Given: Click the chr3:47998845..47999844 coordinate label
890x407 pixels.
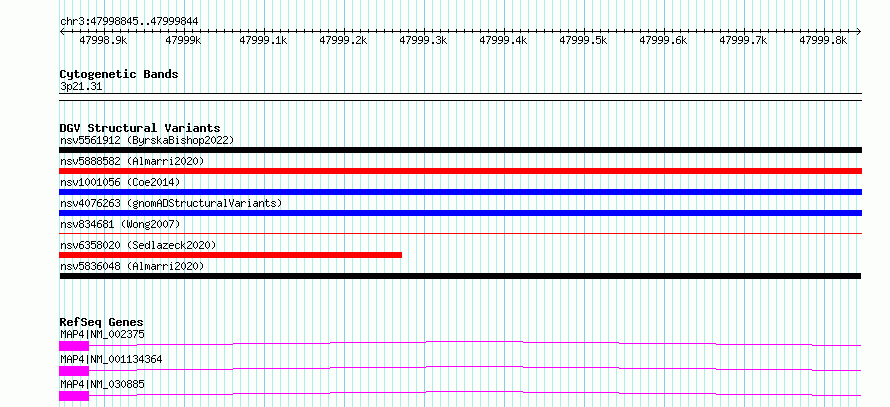Looking at the screenshot, I should point(129,22).
